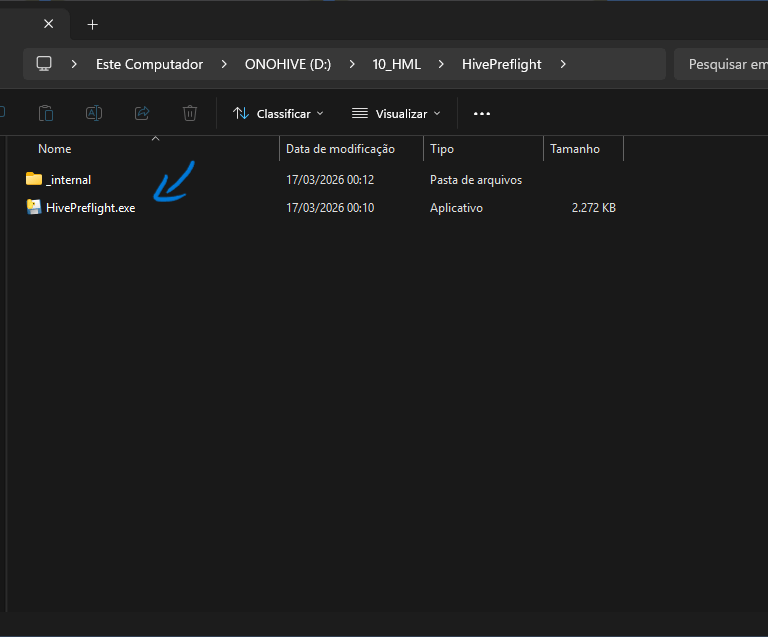Click date 17/03/2026 00:10 cell

point(330,208)
